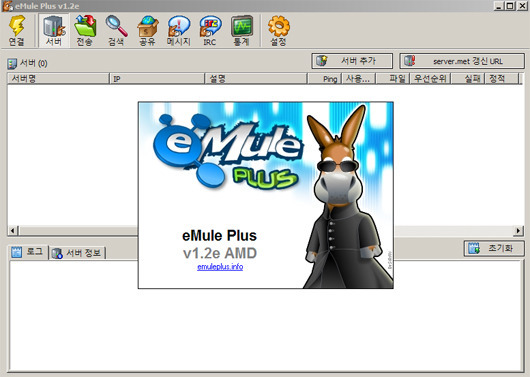
Task: Sort by Server name (서버명) column
Action: [x=58, y=78]
